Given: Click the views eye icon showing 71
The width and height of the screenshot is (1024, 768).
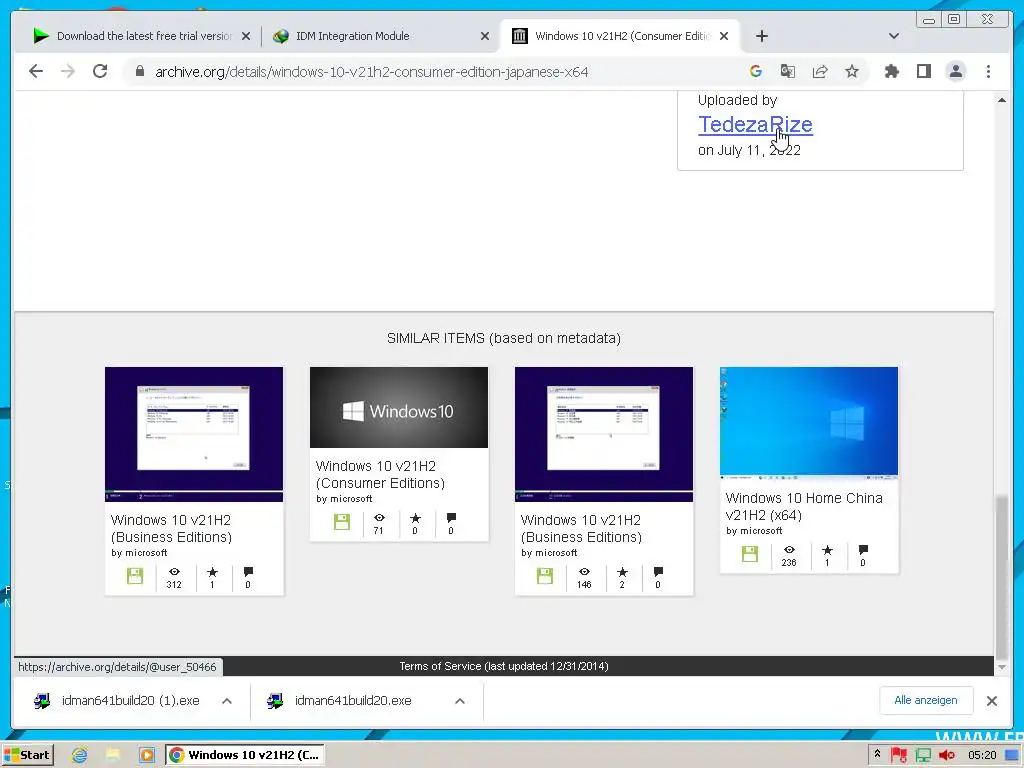Looking at the screenshot, I should coord(379,517).
